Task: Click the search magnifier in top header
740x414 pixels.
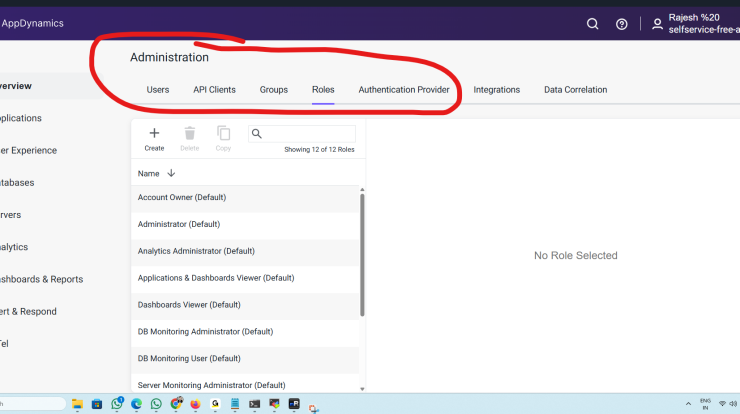Action: point(593,24)
